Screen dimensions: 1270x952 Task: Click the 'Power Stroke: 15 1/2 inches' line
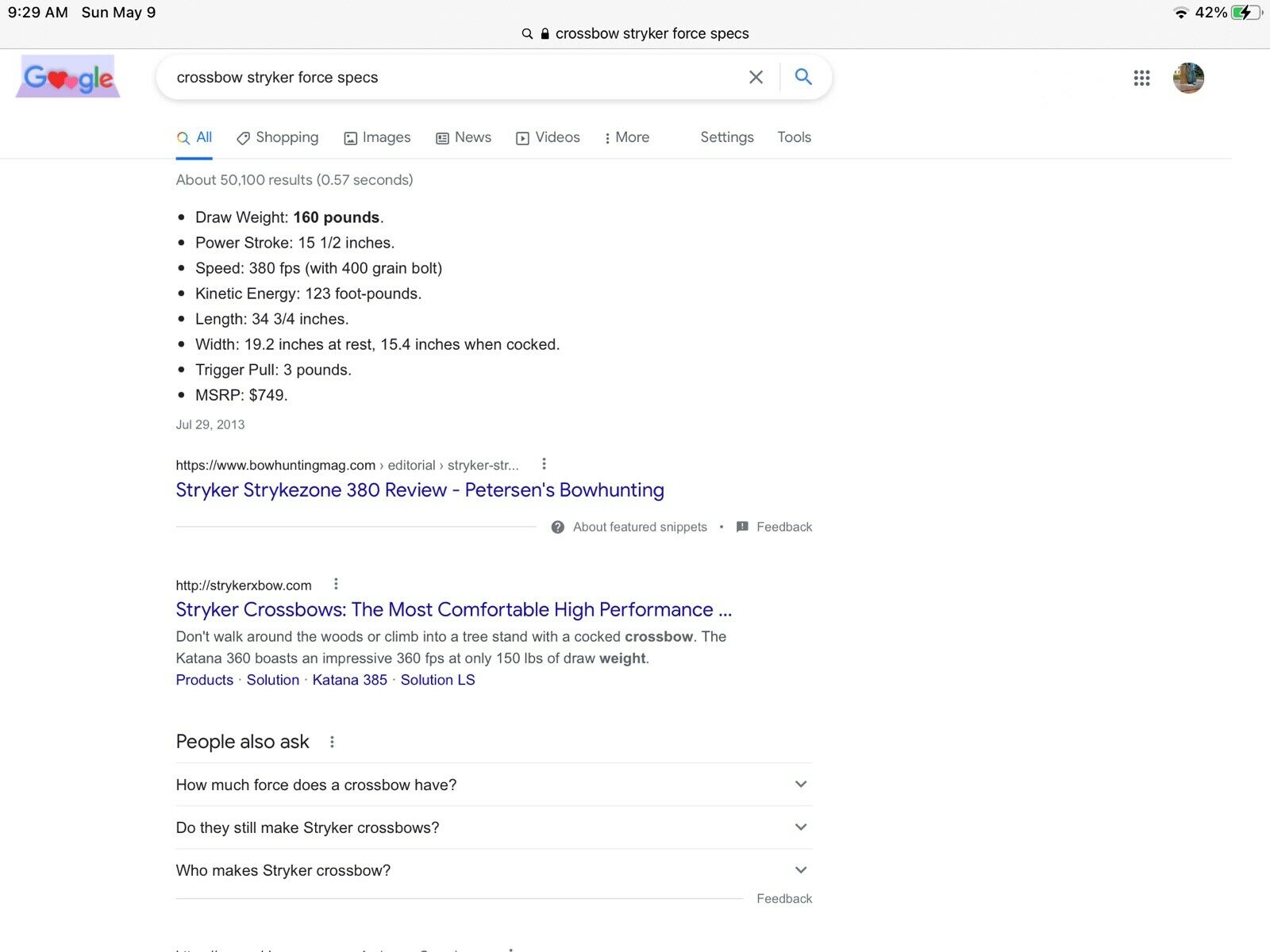point(295,243)
